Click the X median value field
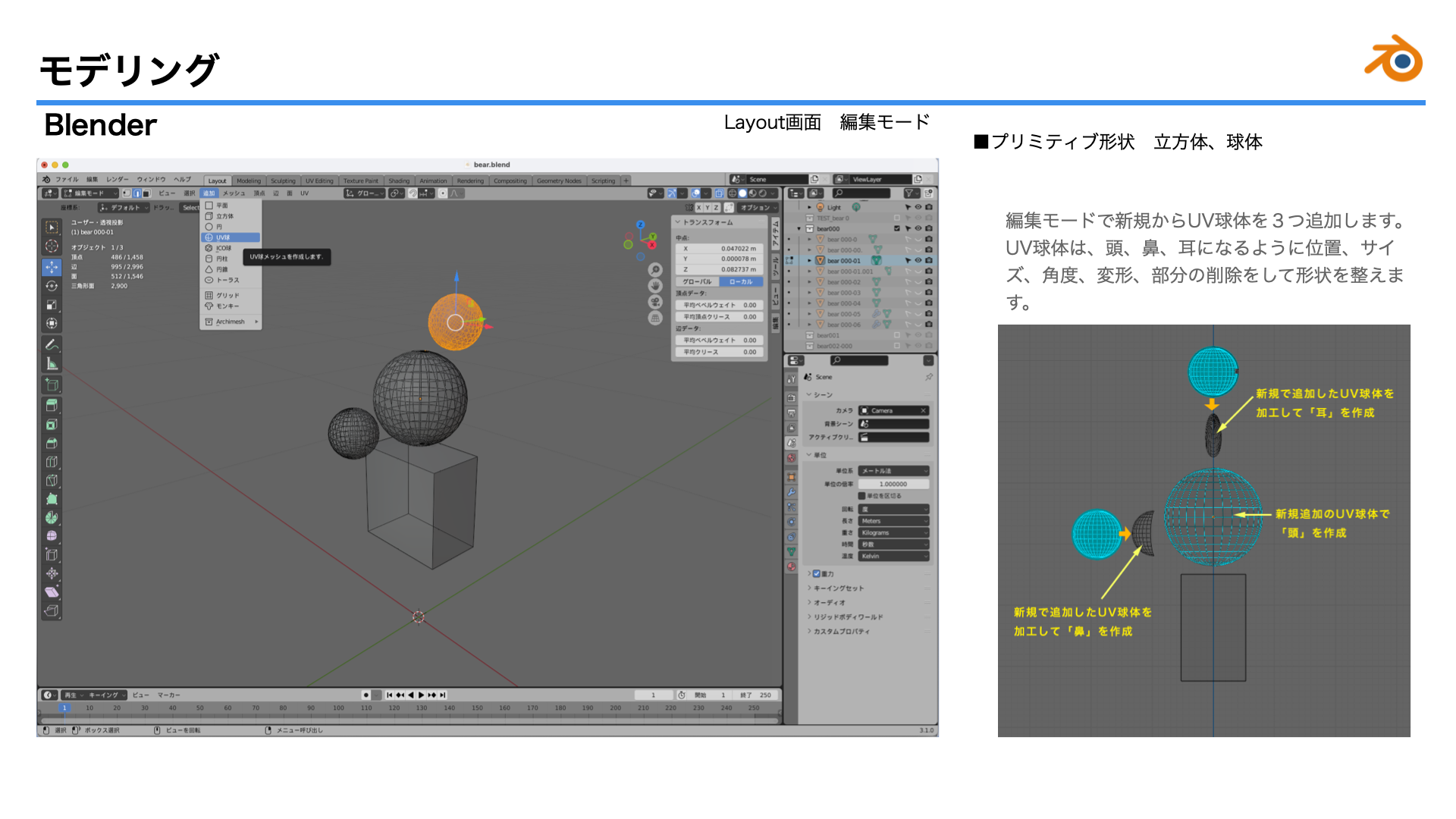The image size is (1456, 819). click(x=719, y=248)
